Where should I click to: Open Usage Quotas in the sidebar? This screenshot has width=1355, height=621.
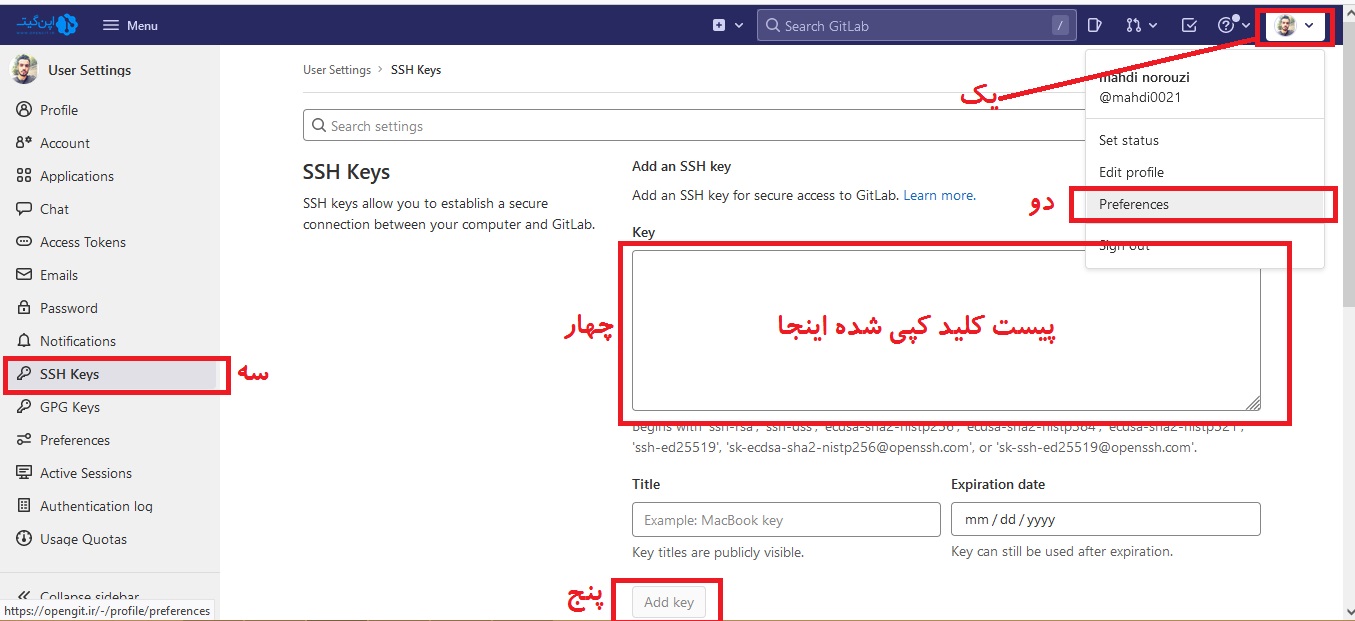tap(83, 539)
